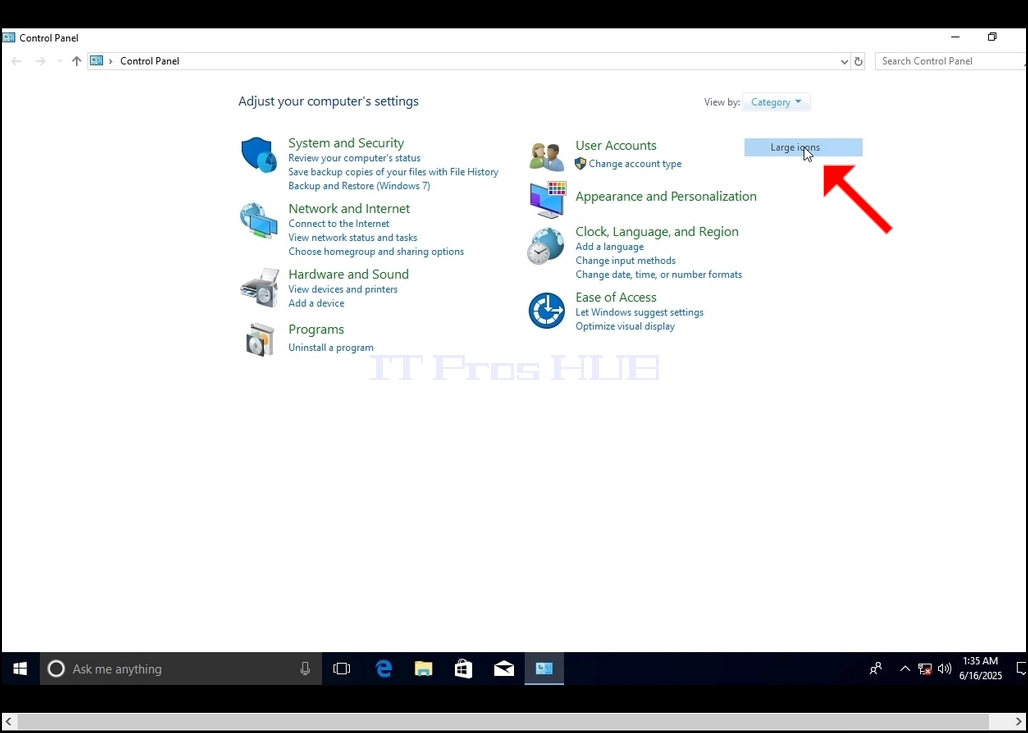
Task: Click the volume speaker tray icon
Action: pyautogui.click(x=945, y=669)
